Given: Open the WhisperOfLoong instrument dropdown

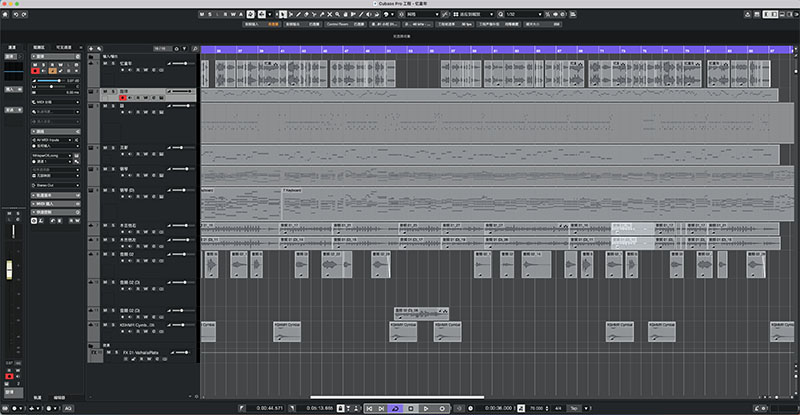Looking at the screenshot, I should [x=52, y=155].
